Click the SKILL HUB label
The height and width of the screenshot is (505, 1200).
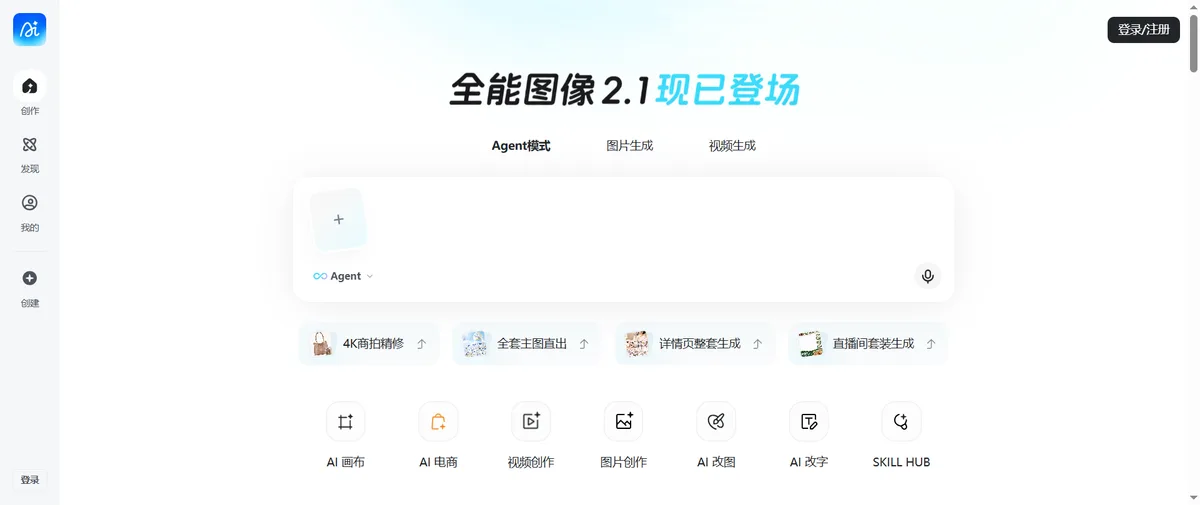901,462
